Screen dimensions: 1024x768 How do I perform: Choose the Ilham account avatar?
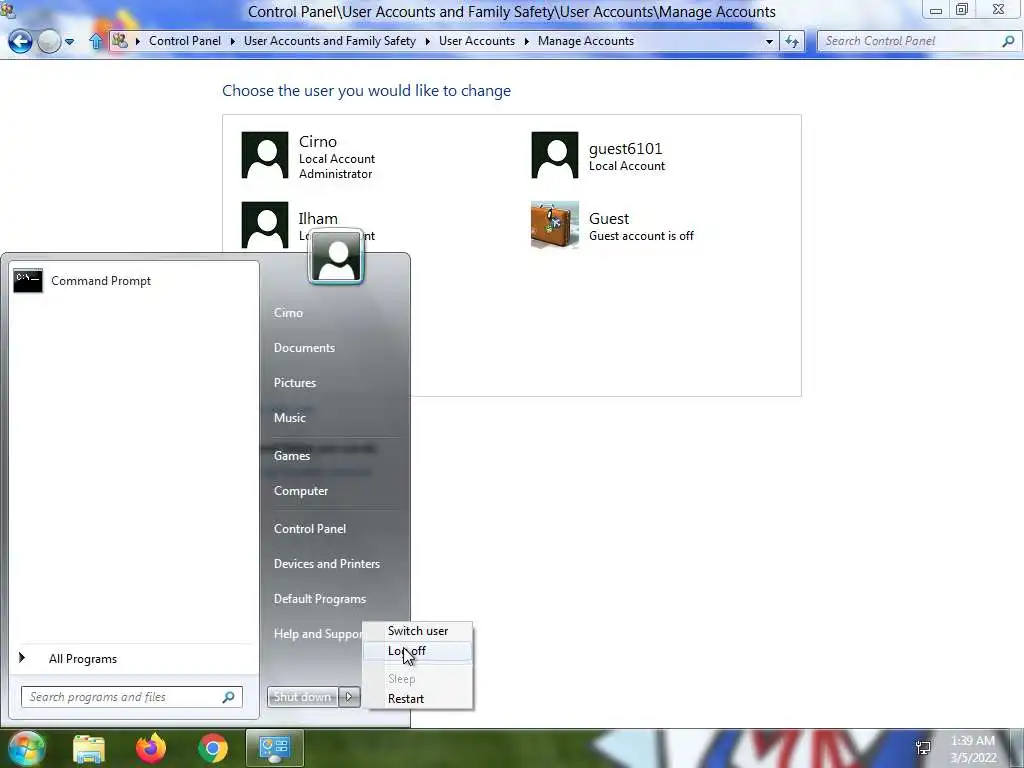(264, 225)
